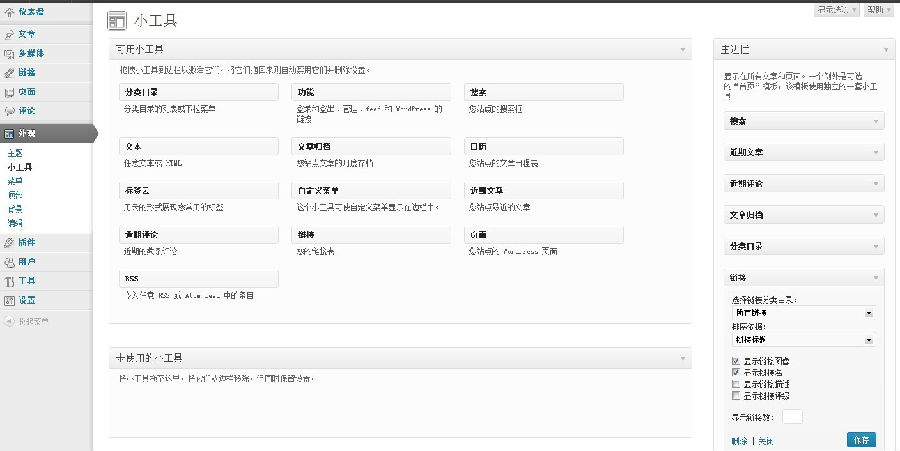Click the Settings (设置) icon in sidebar

click(9, 300)
